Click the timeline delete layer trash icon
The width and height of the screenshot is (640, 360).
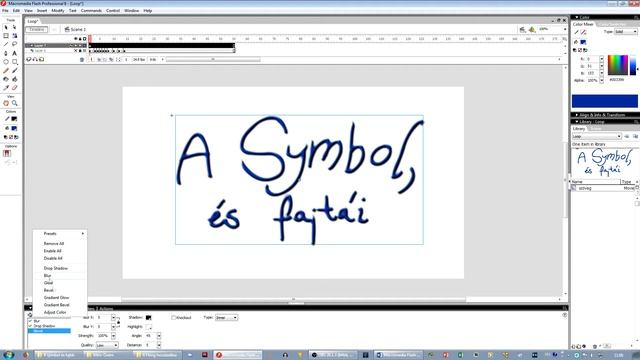pyautogui.click(x=82, y=60)
